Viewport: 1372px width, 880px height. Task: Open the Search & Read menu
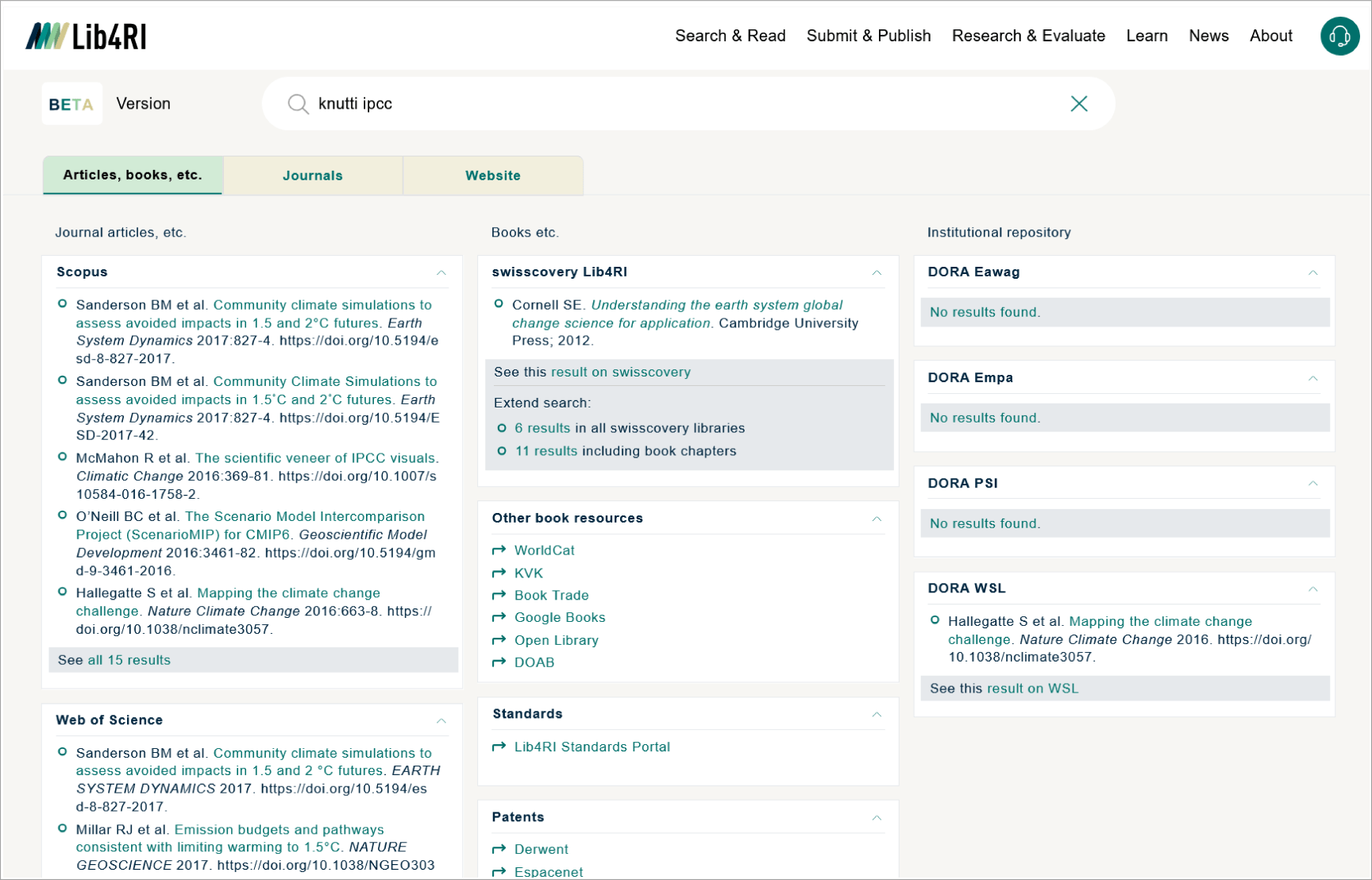730,36
